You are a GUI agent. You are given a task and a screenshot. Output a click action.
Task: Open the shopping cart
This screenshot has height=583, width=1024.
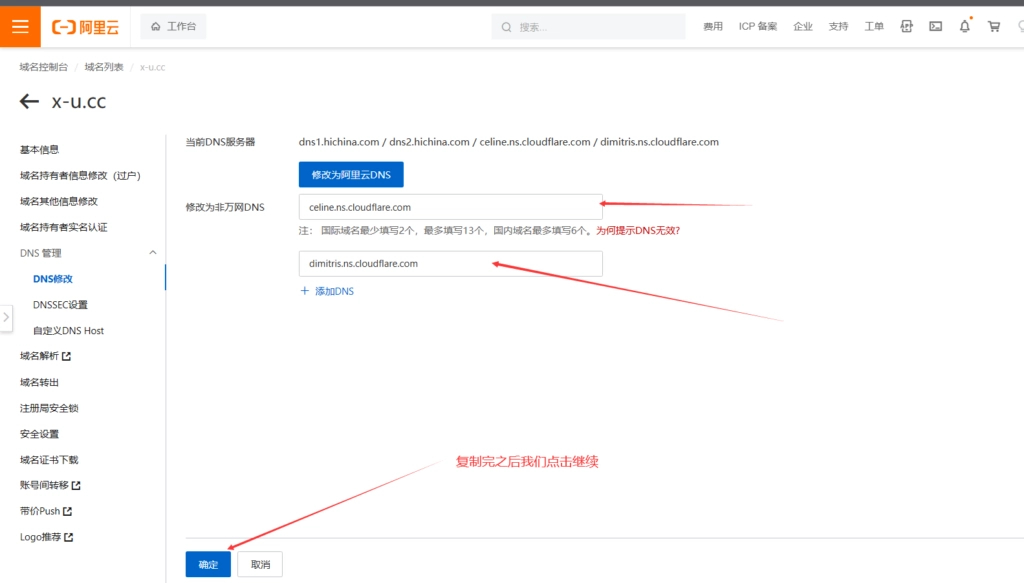(994, 26)
